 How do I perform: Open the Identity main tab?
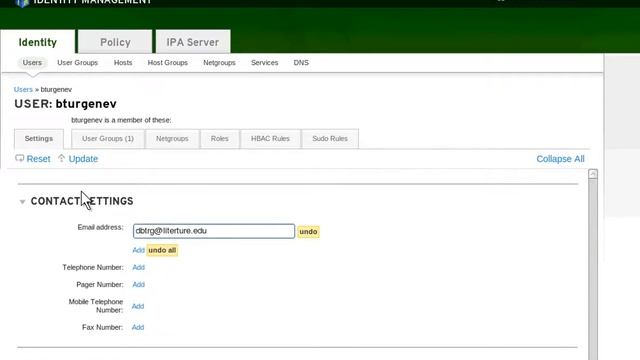tap(38, 42)
